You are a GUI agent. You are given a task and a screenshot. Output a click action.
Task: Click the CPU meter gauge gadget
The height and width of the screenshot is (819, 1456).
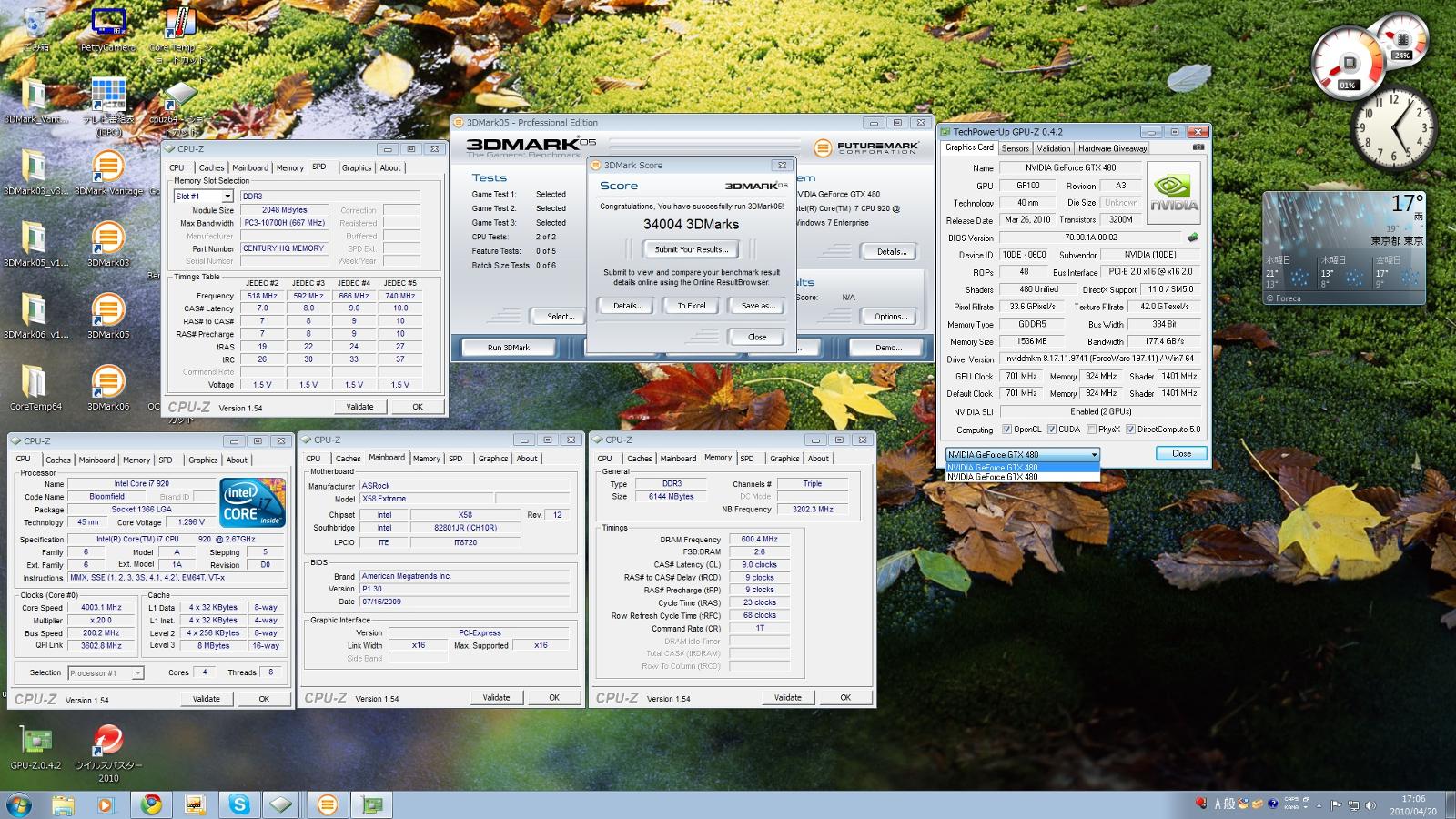pyautogui.click(x=1350, y=65)
